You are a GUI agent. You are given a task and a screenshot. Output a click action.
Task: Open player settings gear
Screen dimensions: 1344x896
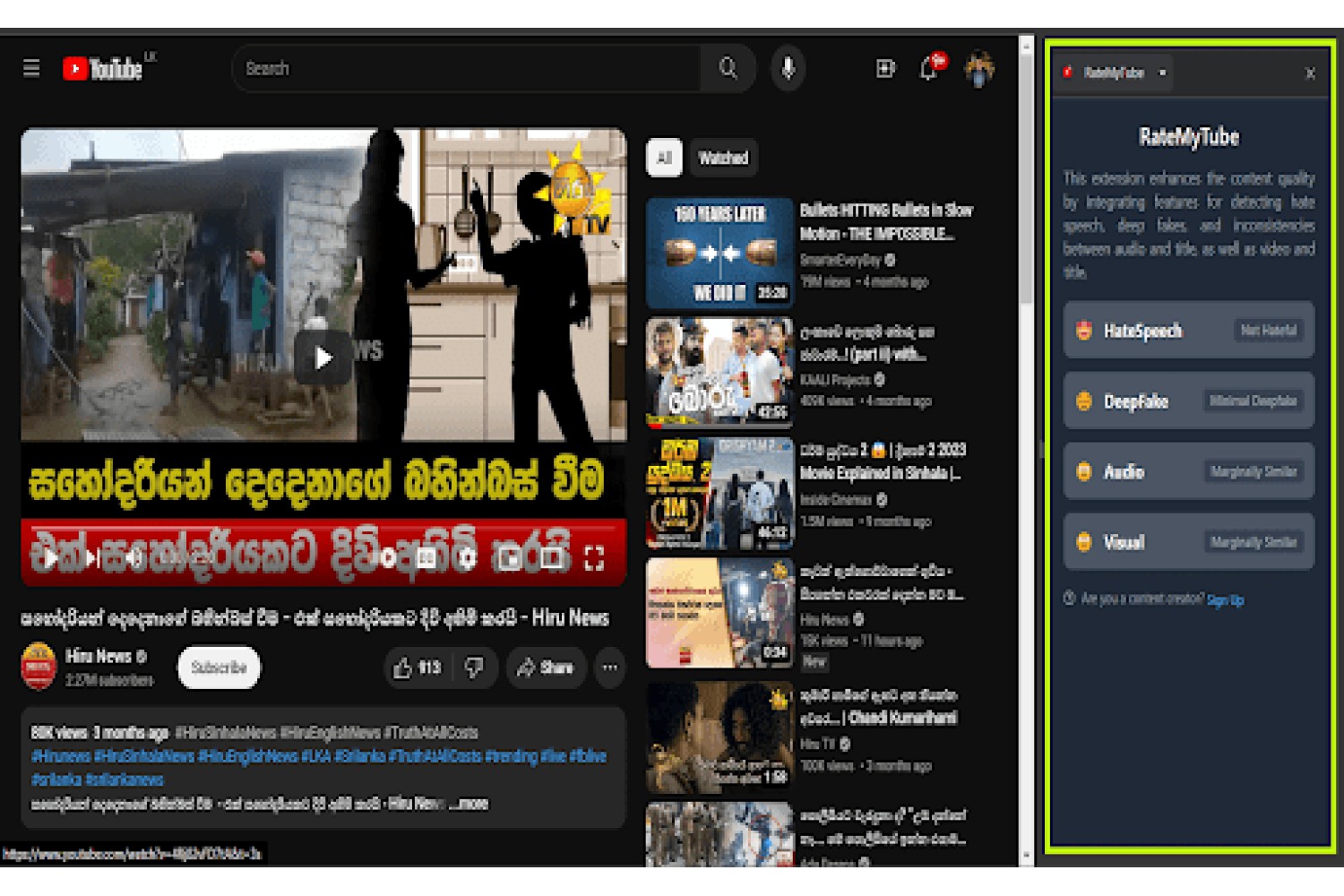point(467,558)
